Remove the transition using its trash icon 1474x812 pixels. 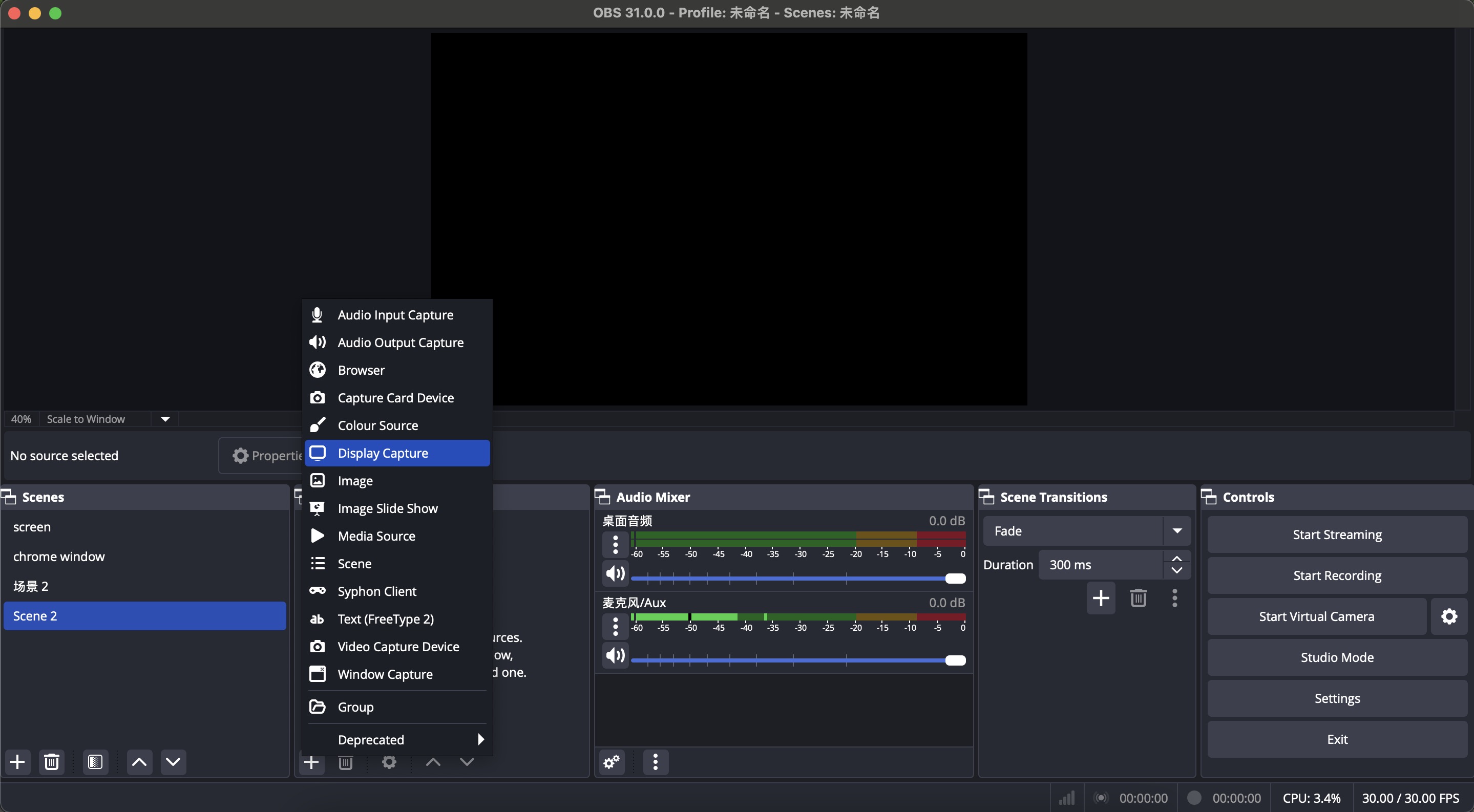click(x=1138, y=598)
